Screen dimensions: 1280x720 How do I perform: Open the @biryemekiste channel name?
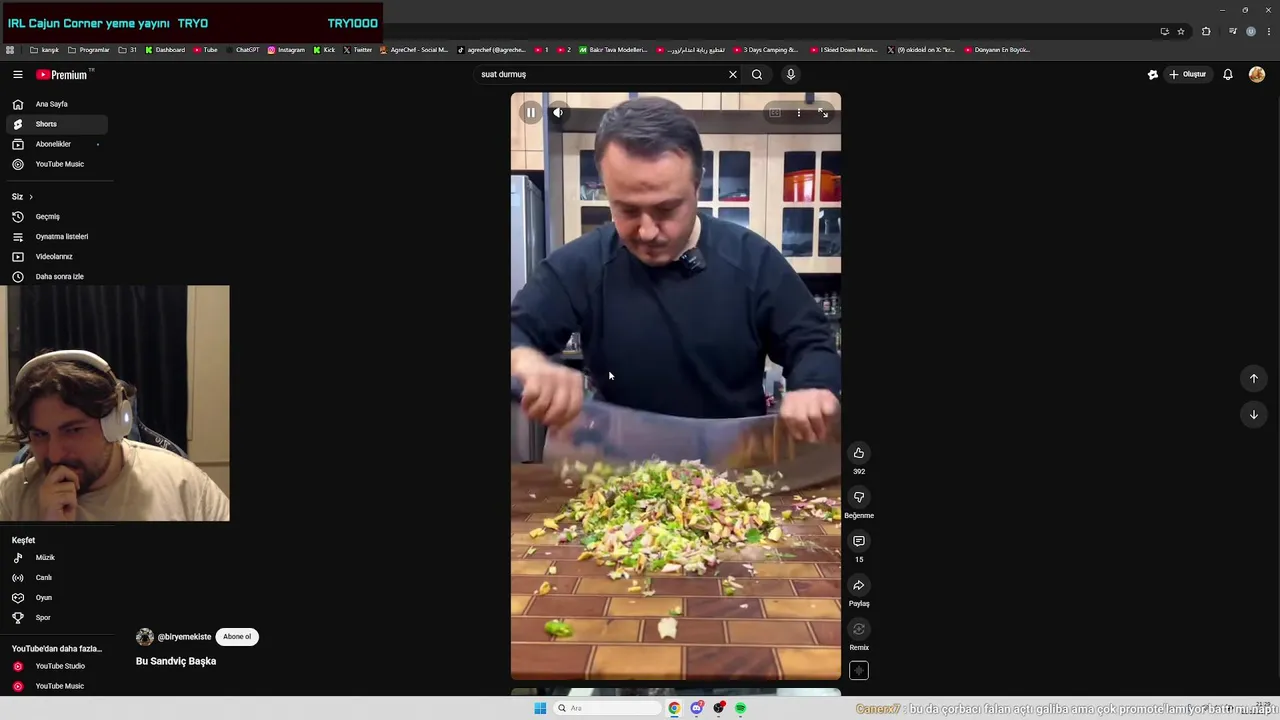[184, 637]
